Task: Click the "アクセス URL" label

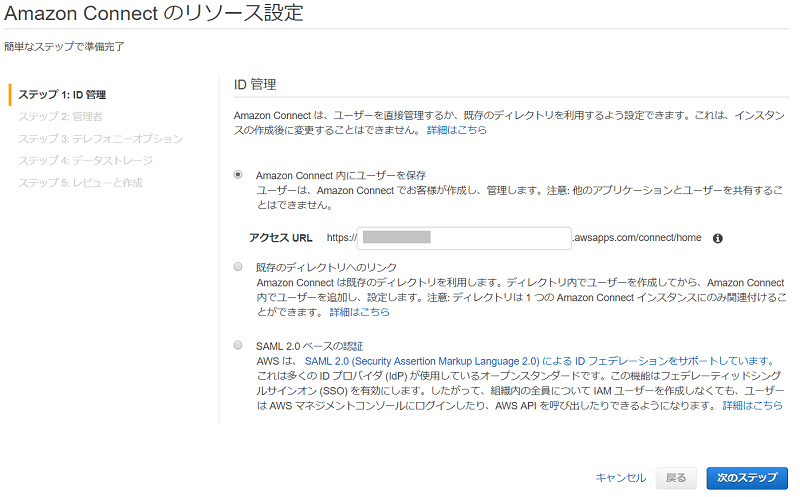Action: click(x=281, y=238)
